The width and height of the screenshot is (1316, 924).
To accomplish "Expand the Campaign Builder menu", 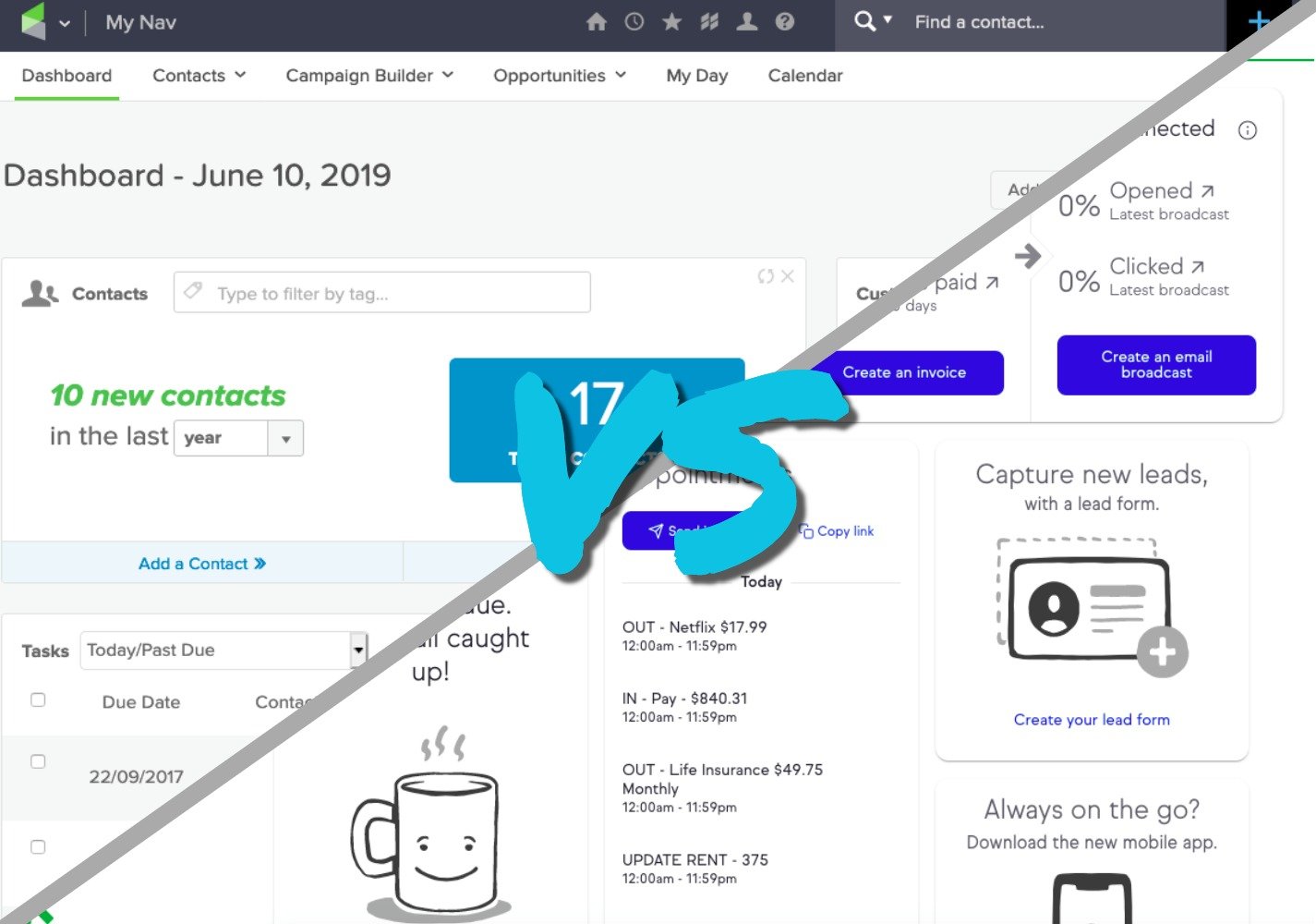I will (369, 76).
